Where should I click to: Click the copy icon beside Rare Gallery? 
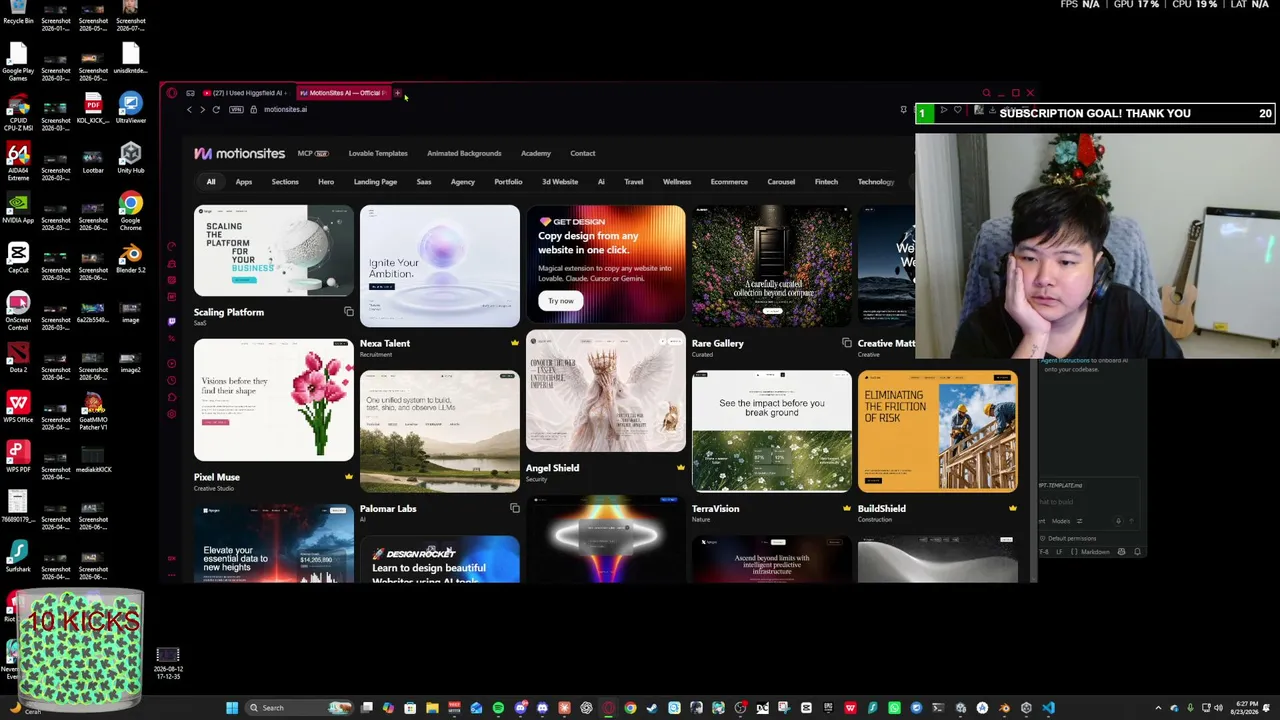[846, 343]
